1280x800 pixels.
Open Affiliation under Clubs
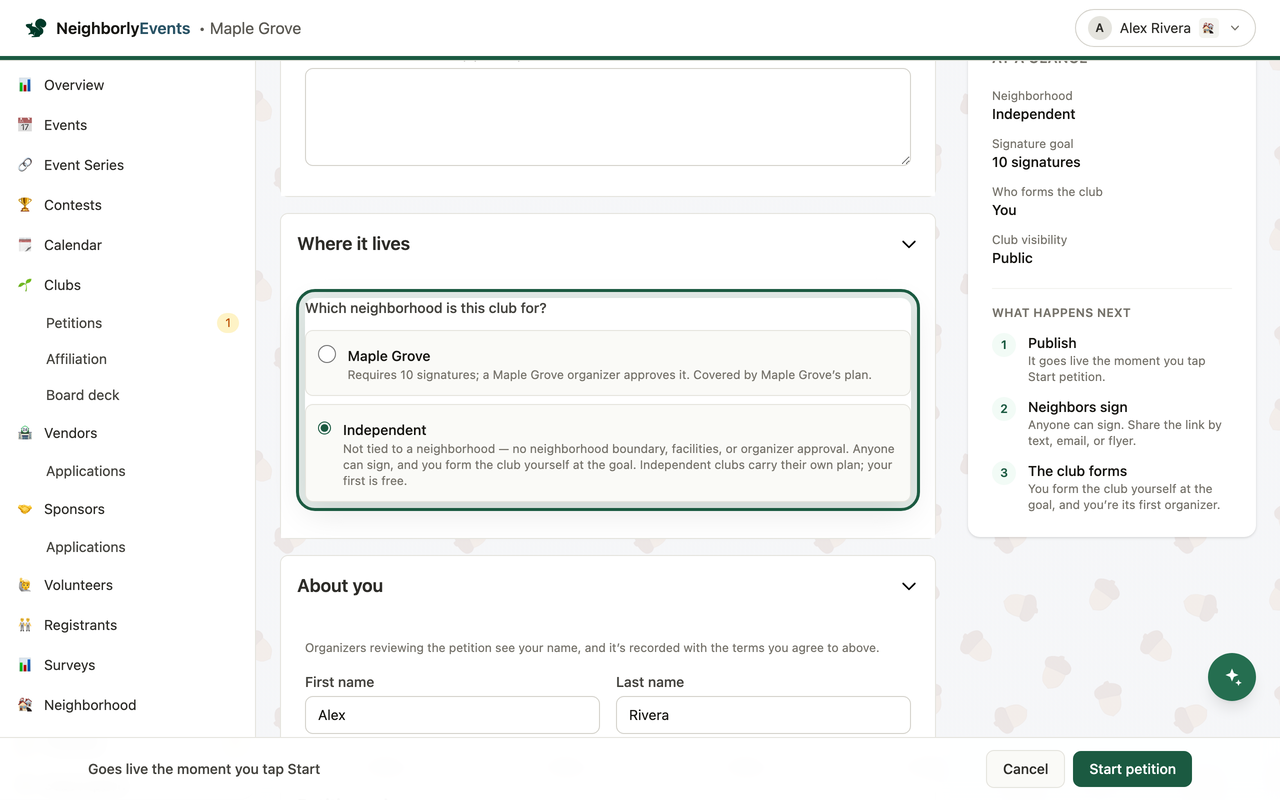76,359
